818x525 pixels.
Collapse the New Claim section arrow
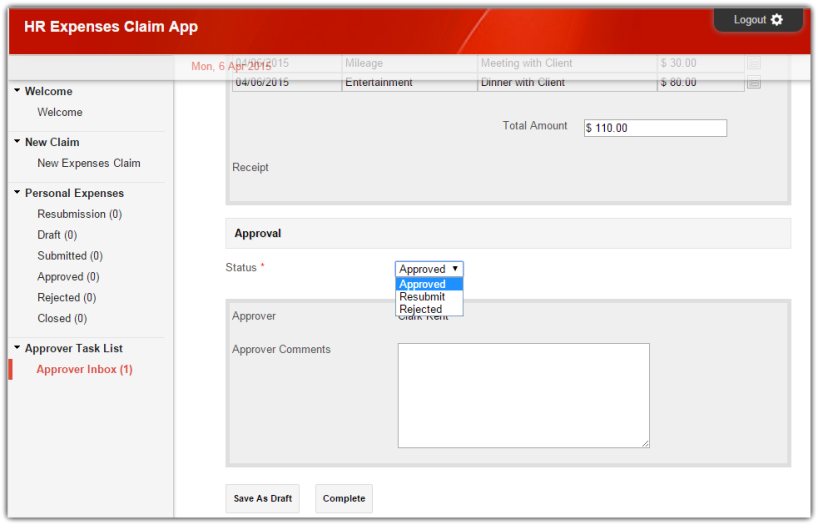click(x=18, y=142)
